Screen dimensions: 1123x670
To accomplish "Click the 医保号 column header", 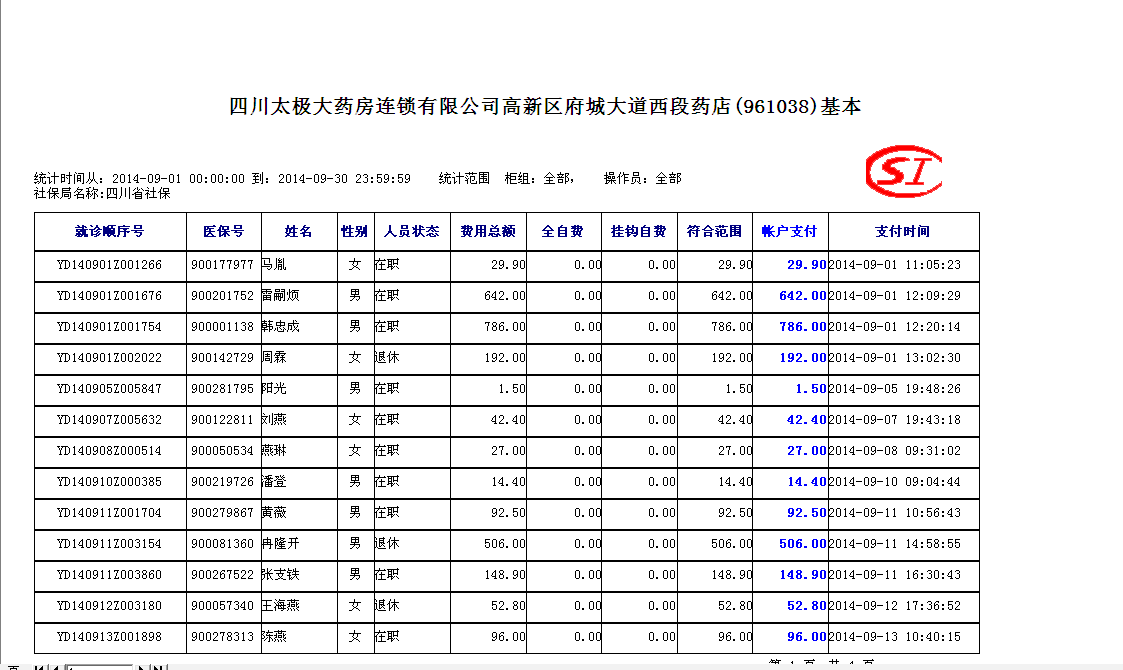I will tap(223, 231).
